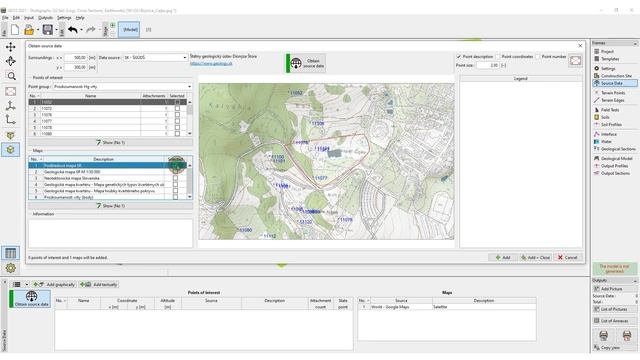Screen dimensions: 640x360
Task: Click the 2D axes view icon
Action: (x=11, y=120)
